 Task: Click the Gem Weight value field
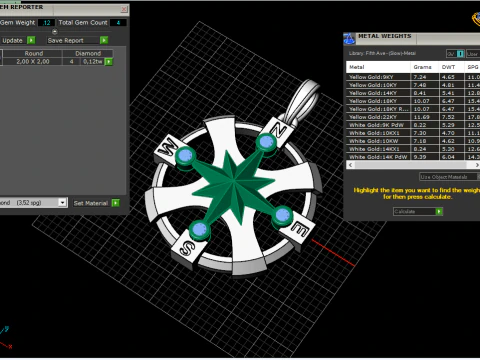46,23
